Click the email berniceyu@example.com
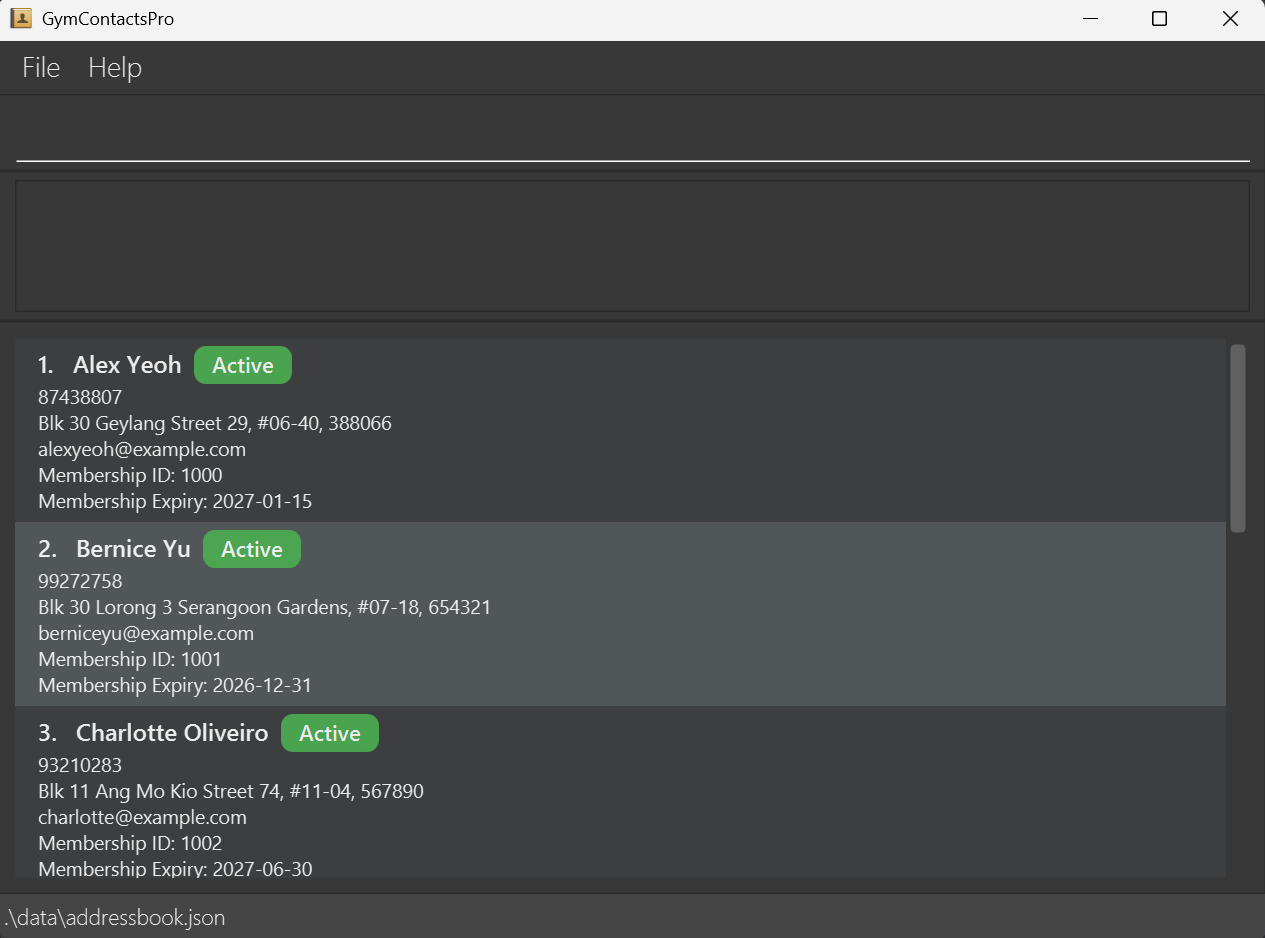This screenshot has height=938, width=1265. pos(146,633)
